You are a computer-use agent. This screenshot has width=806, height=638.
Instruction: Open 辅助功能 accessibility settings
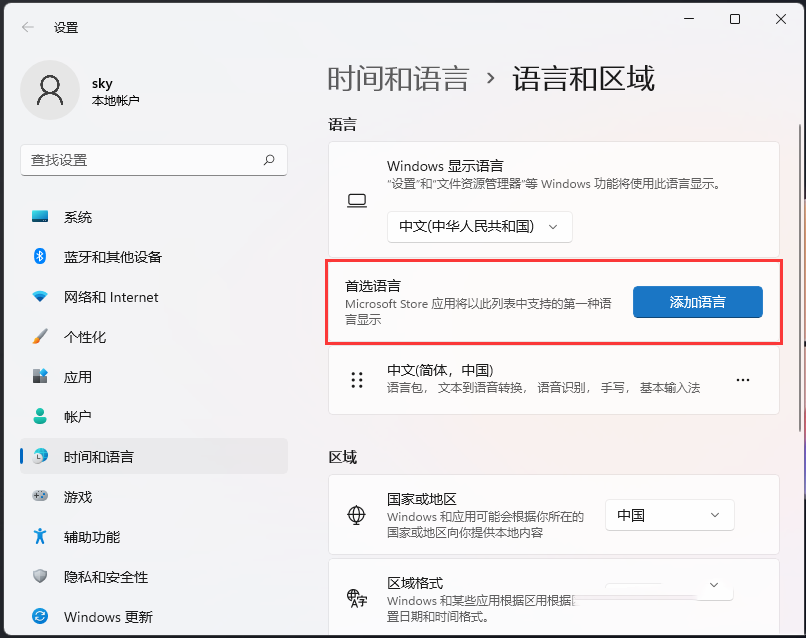(38, 536)
